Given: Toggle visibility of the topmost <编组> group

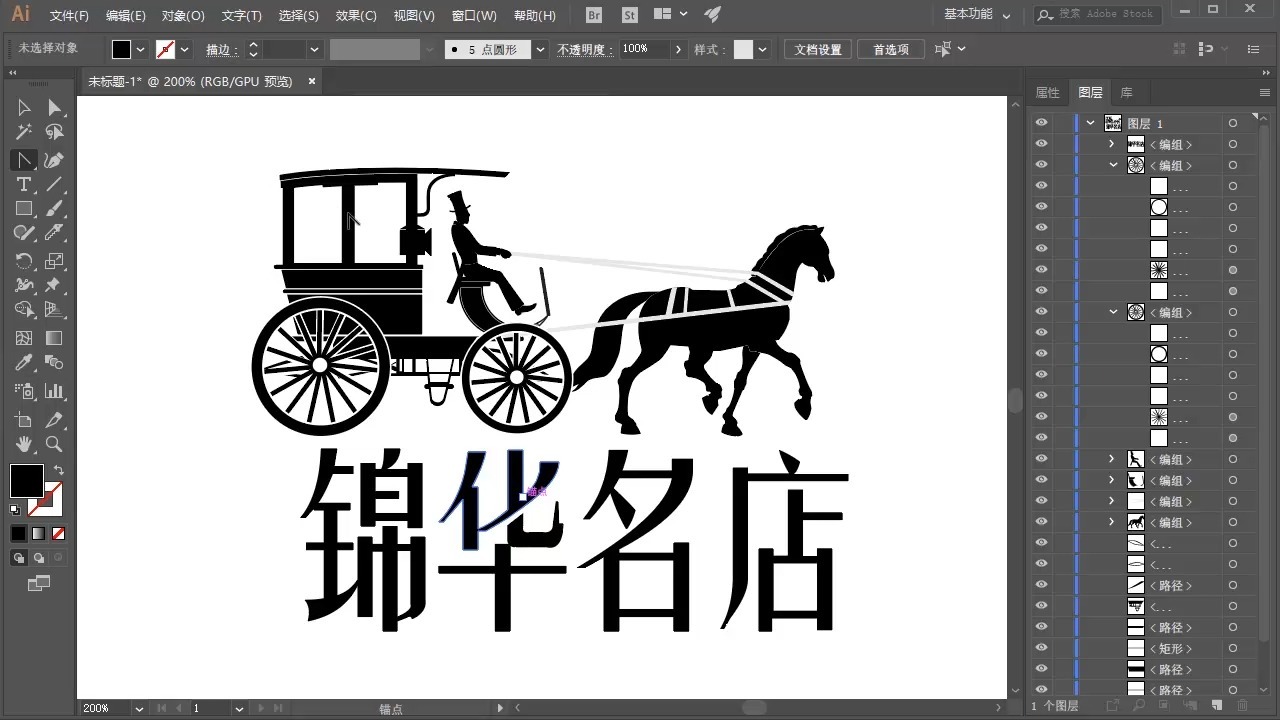Looking at the screenshot, I should tap(1041, 144).
